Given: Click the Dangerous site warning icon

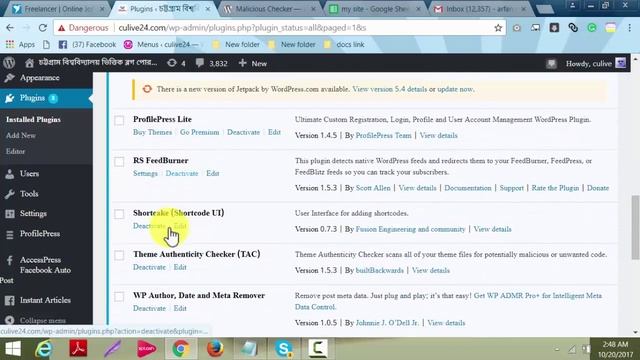Looking at the screenshot, I should pos(62,28).
